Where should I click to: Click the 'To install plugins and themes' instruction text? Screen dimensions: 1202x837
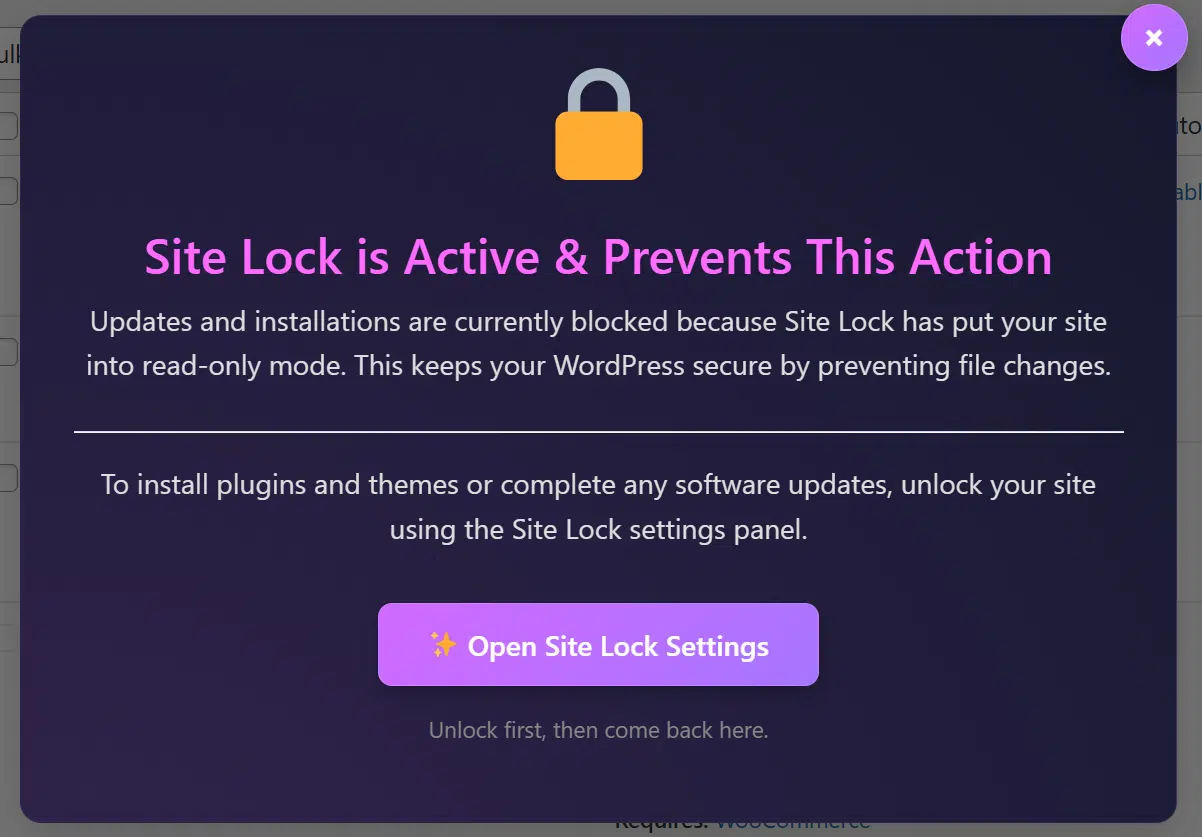(598, 508)
